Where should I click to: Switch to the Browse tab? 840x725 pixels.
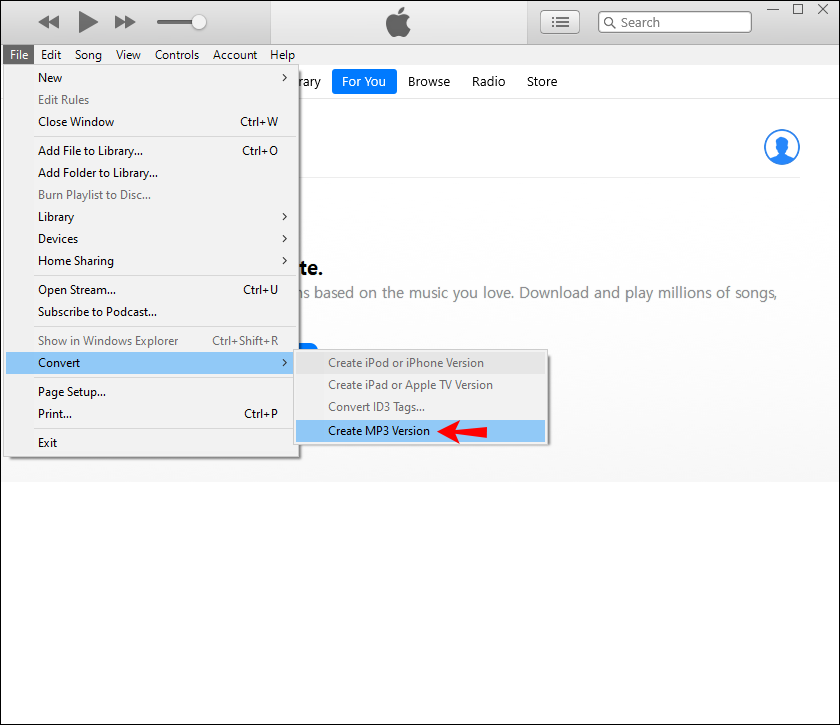coord(429,81)
